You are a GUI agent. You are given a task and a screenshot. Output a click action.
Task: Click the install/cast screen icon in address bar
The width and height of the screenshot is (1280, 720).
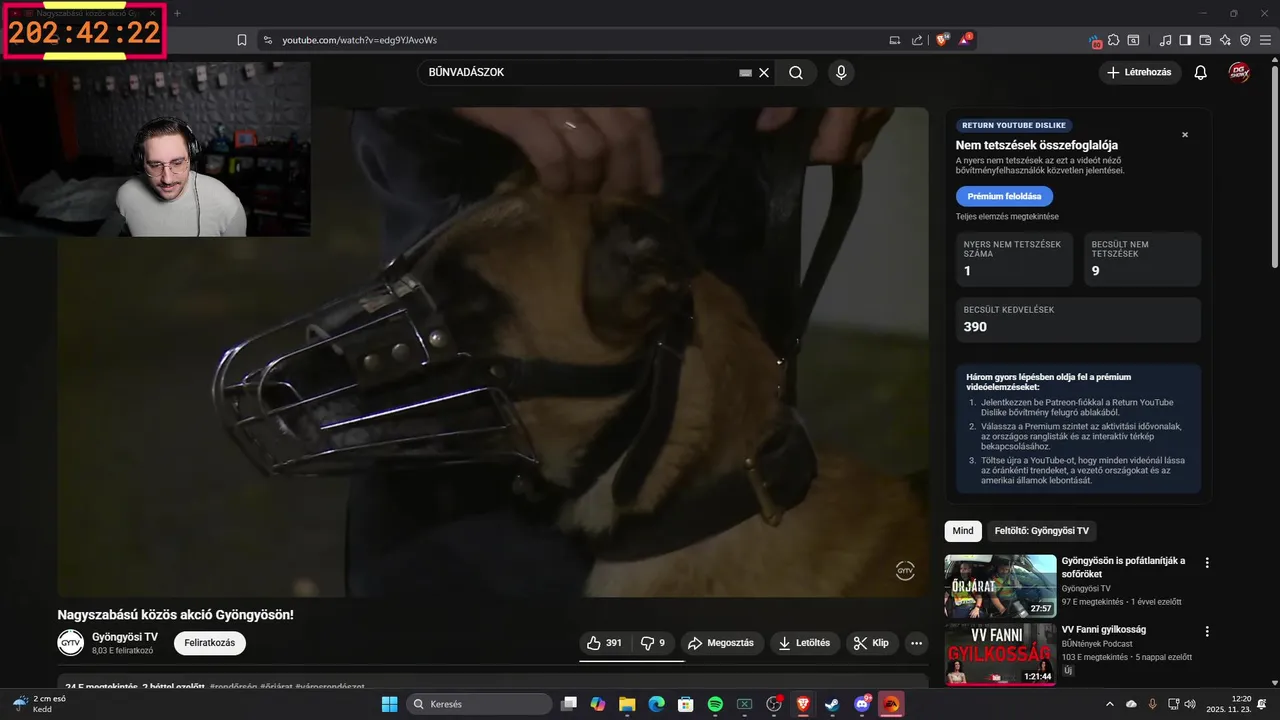pos(895,40)
